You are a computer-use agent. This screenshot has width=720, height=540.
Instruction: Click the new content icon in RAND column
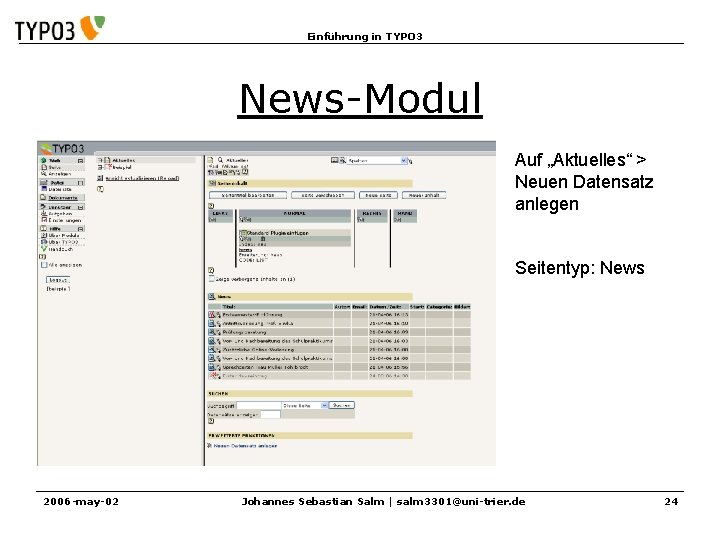(397, 220)
